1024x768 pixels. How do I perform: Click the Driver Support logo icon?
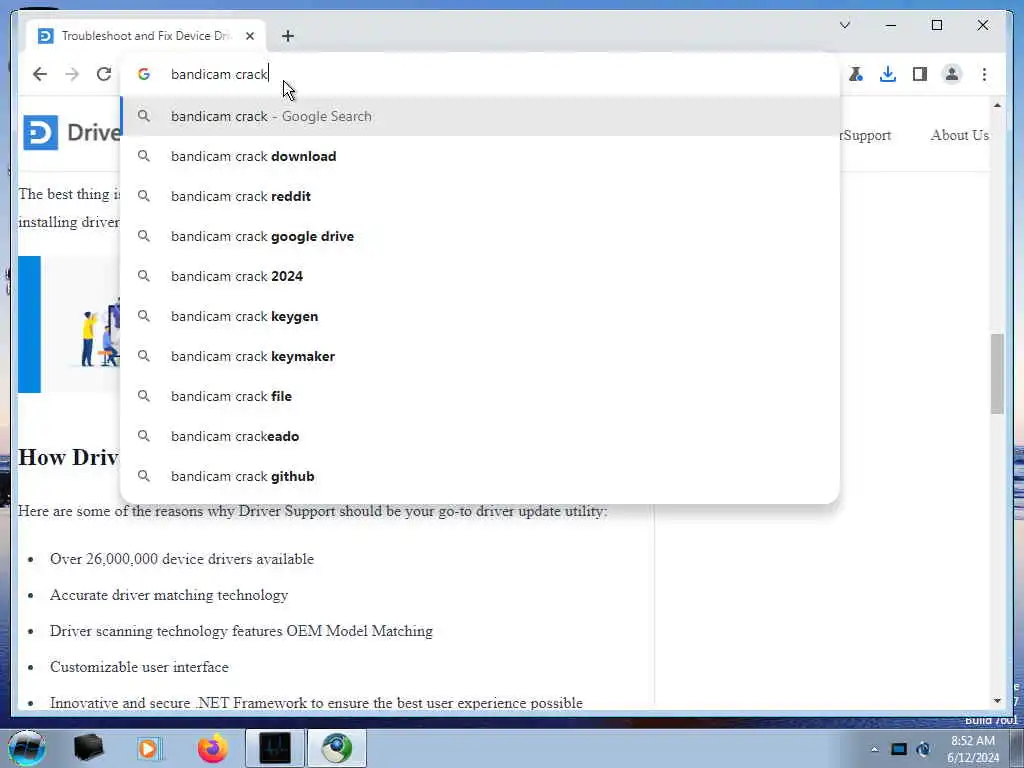(x=40, y=133)
